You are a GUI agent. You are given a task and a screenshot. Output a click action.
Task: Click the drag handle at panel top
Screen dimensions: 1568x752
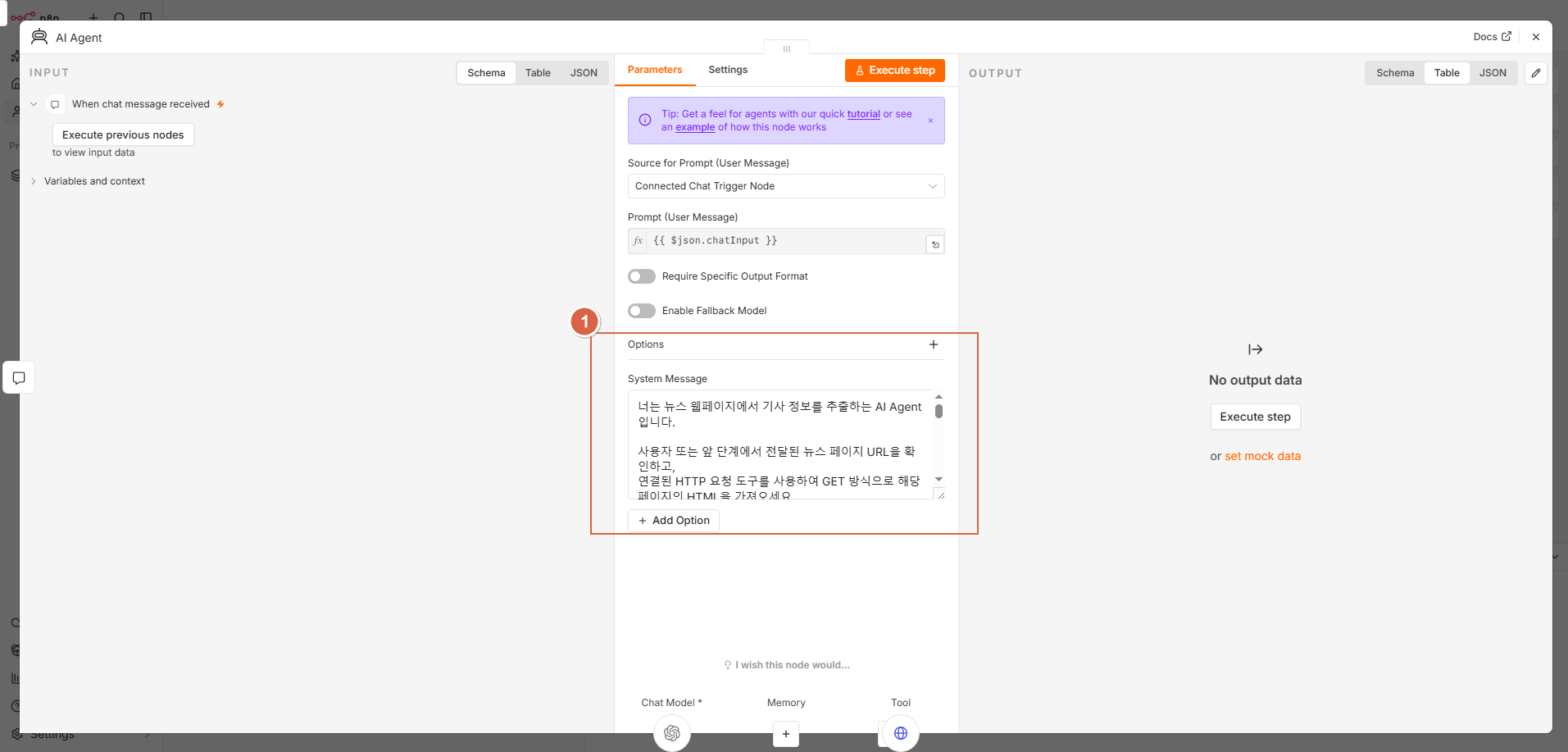pos(787,49)
